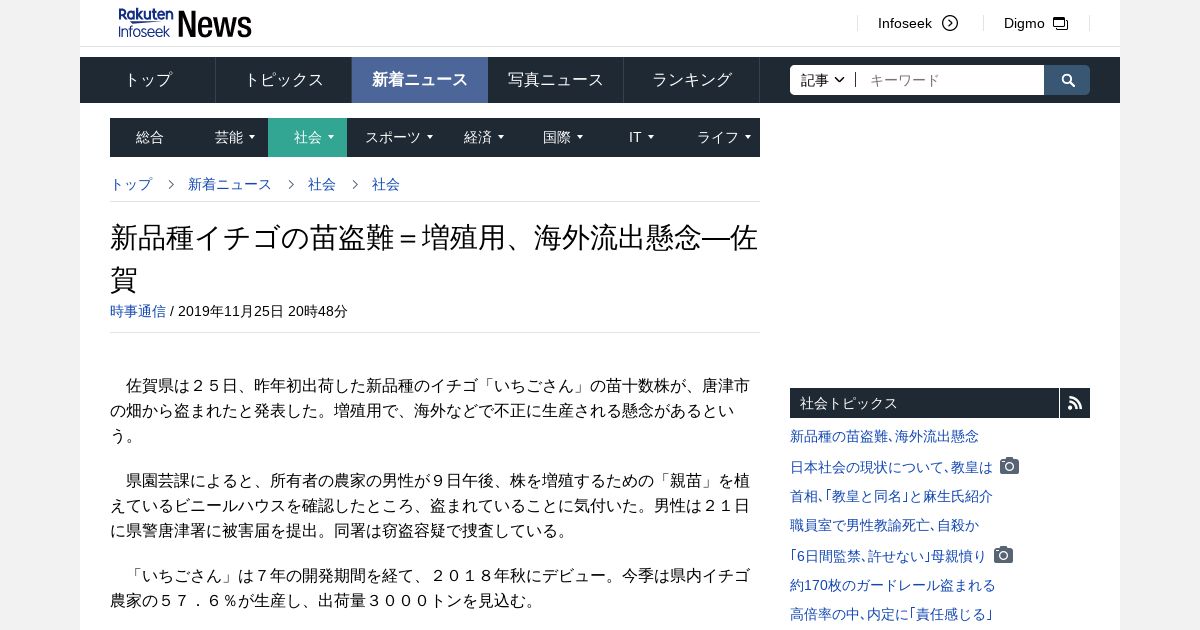Select the 総合 category tab
The width and height of the screenshot is (1200, 630).
(150, 137)
